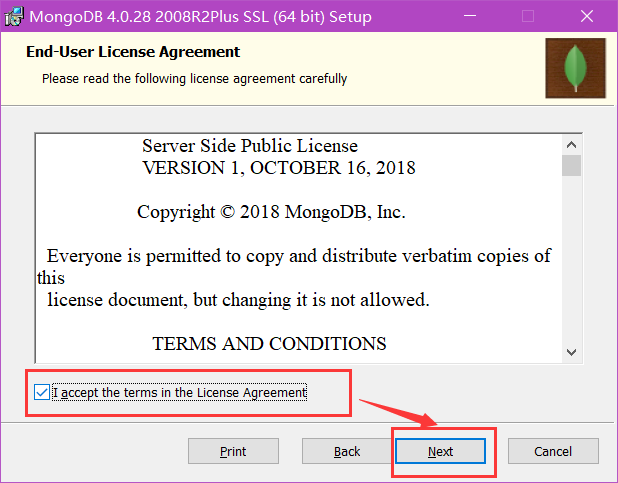Click the Next button to continue setup

(x=440, y=451)
